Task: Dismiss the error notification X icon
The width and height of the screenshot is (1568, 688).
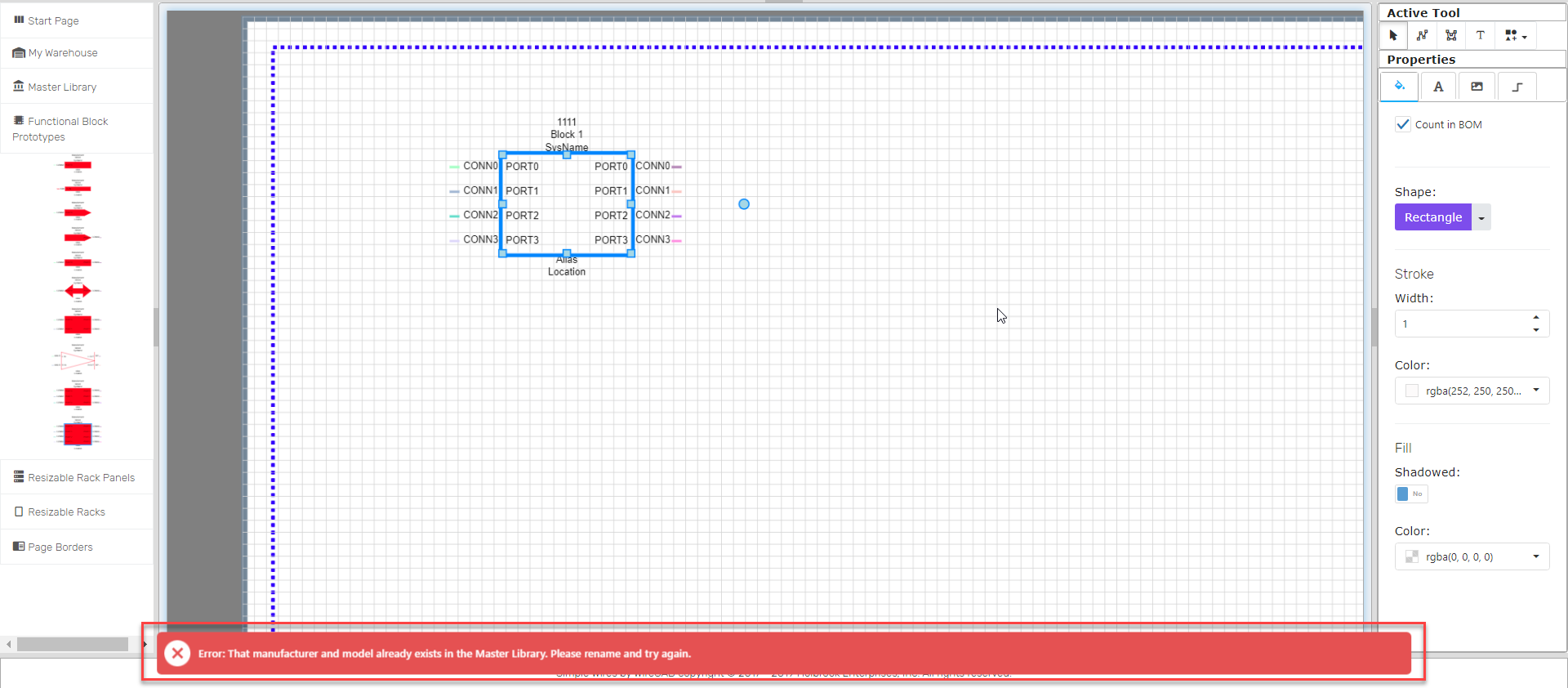Action: point(177,653)
